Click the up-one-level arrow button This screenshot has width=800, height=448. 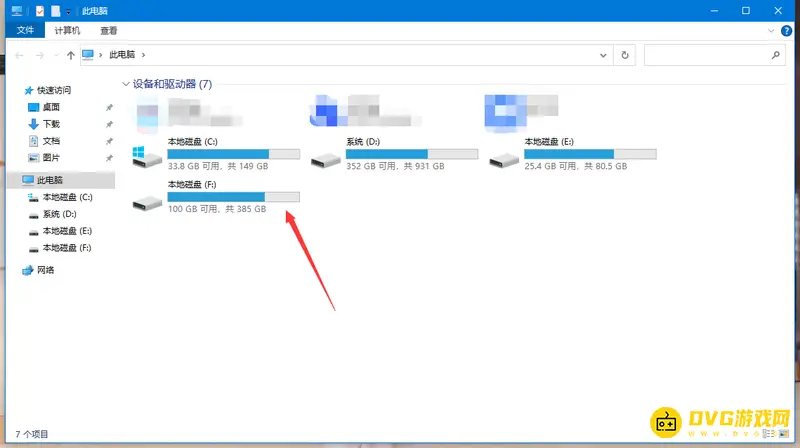(70, 54)
